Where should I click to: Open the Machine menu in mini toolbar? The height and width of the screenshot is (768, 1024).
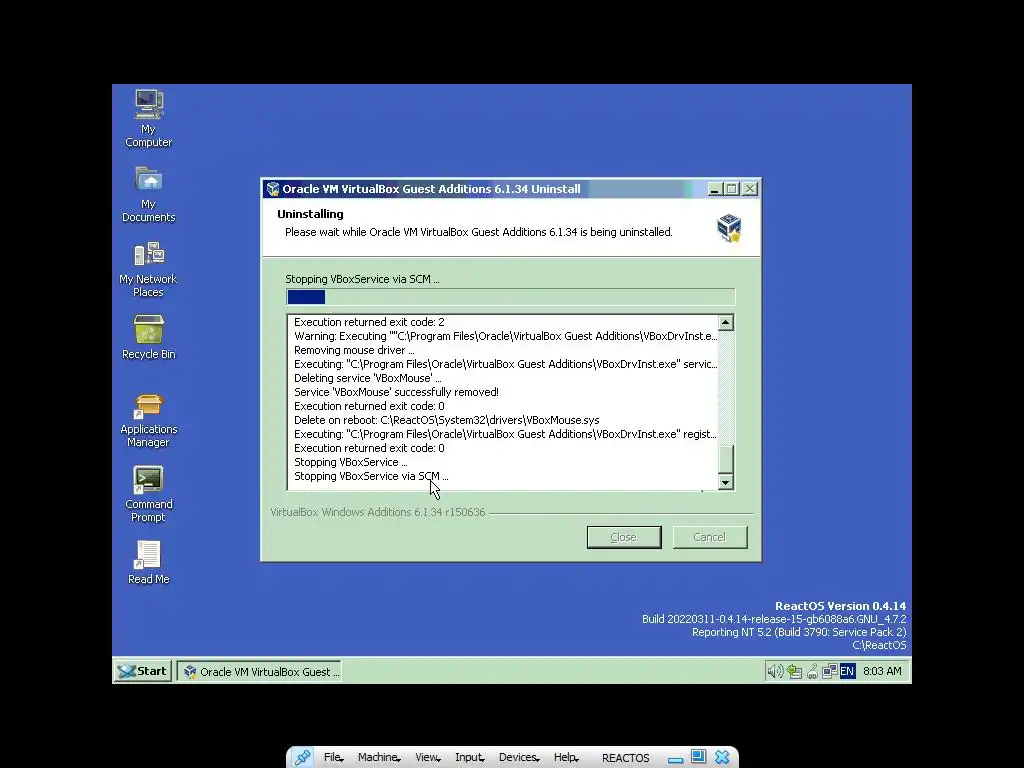(379, 758)
